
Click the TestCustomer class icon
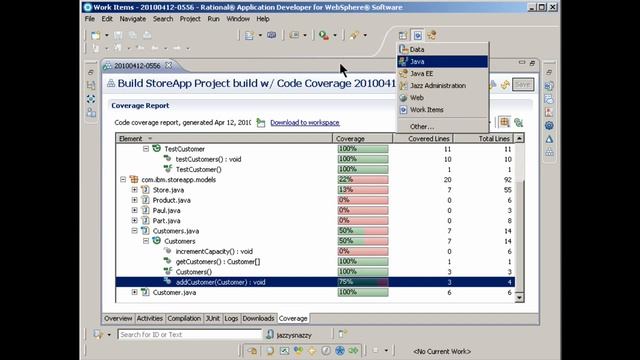click(157, 149)
